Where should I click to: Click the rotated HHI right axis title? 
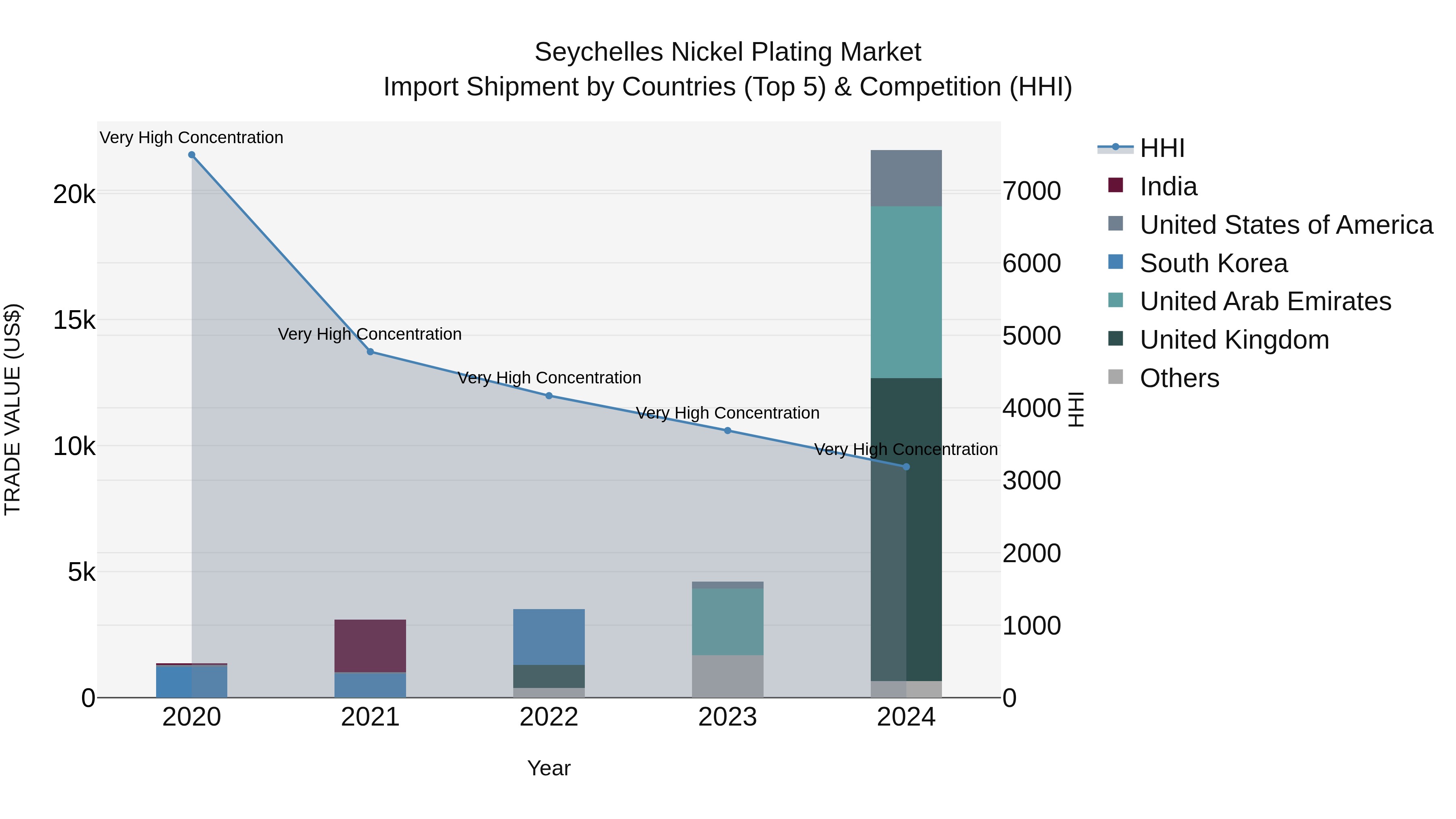pyautogui.click(x=1076, y=409)
